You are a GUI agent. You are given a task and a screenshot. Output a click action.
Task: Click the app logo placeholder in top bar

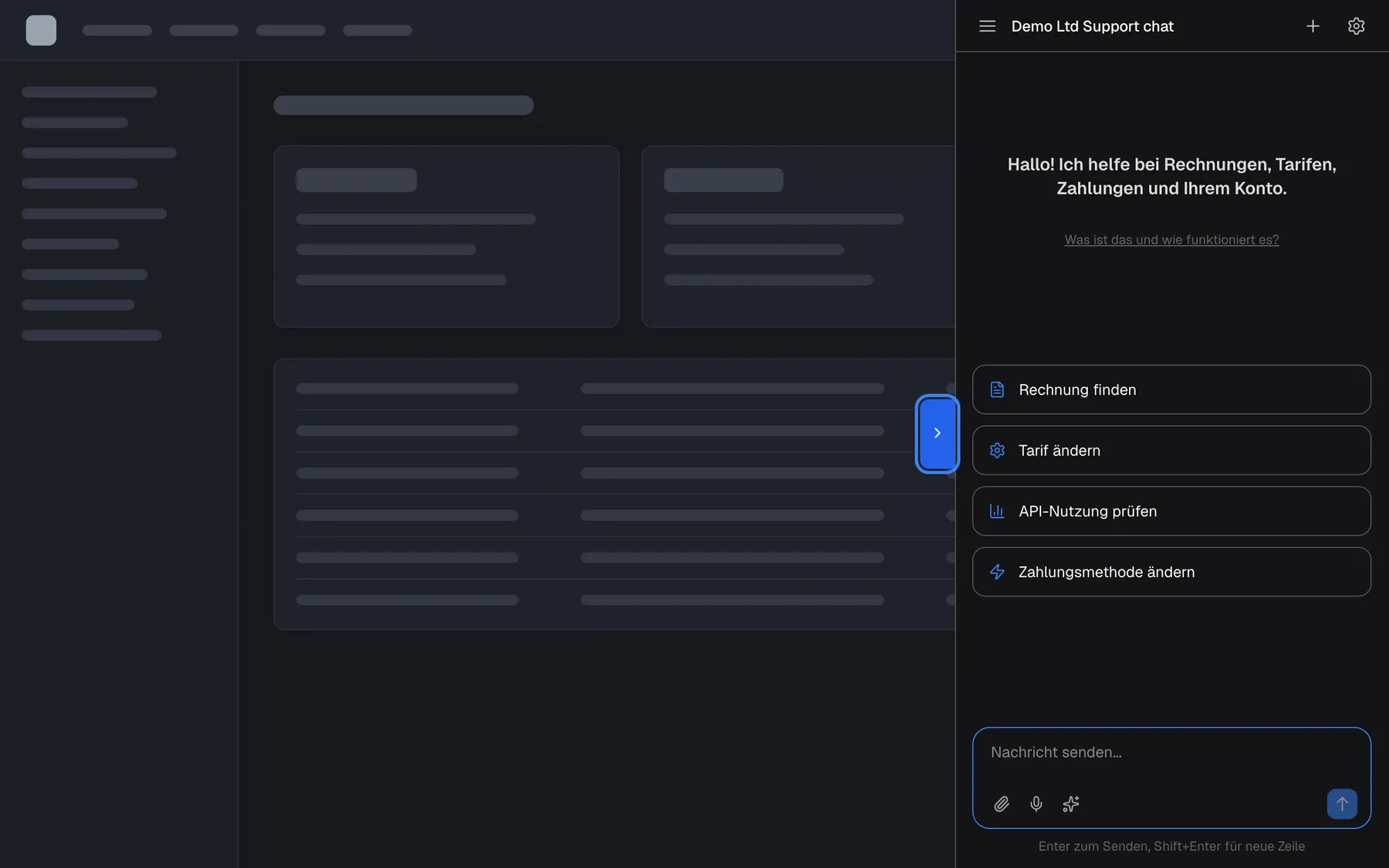pos(41,30)
